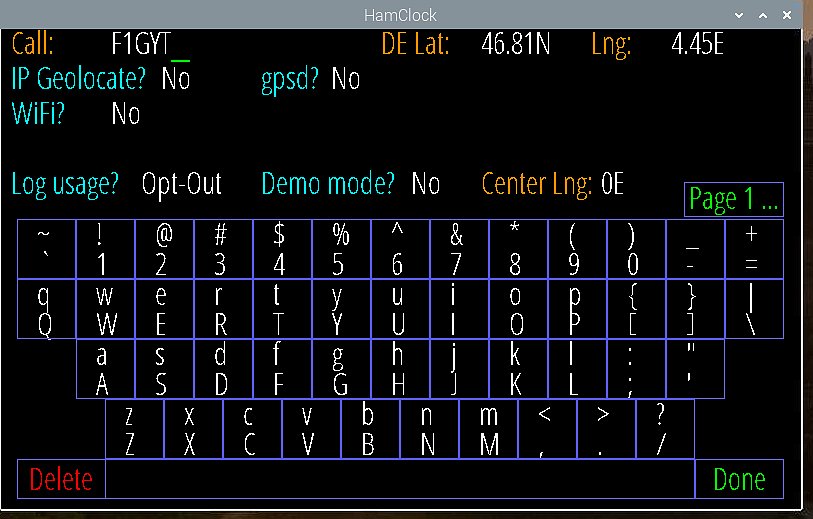Image resolution: width=813 pixels, height=519 pixels.
Task: Tap the U key
Action: (x=400, y=309)
